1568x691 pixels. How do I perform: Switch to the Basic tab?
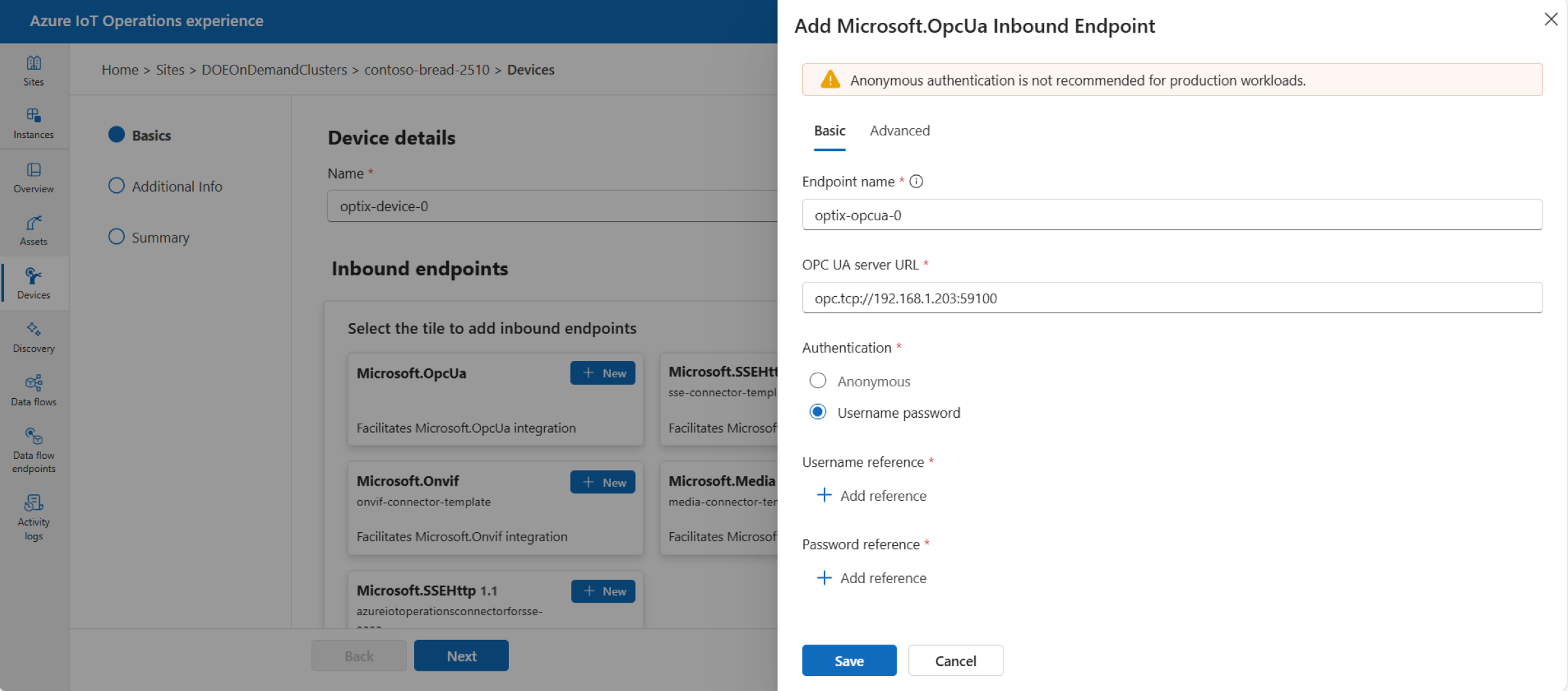pos(829,131)
